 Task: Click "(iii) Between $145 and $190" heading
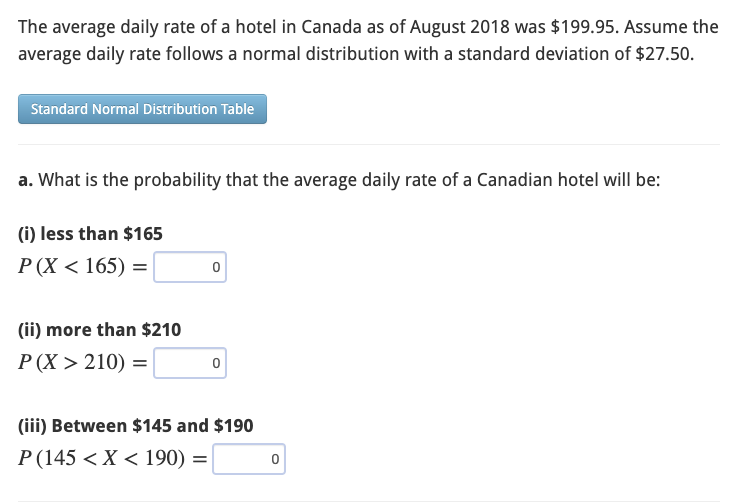click(x=136, y=425)
